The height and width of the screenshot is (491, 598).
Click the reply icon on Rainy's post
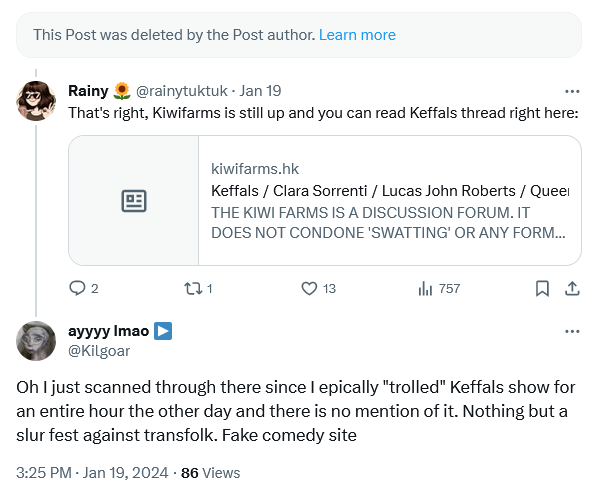77,288
